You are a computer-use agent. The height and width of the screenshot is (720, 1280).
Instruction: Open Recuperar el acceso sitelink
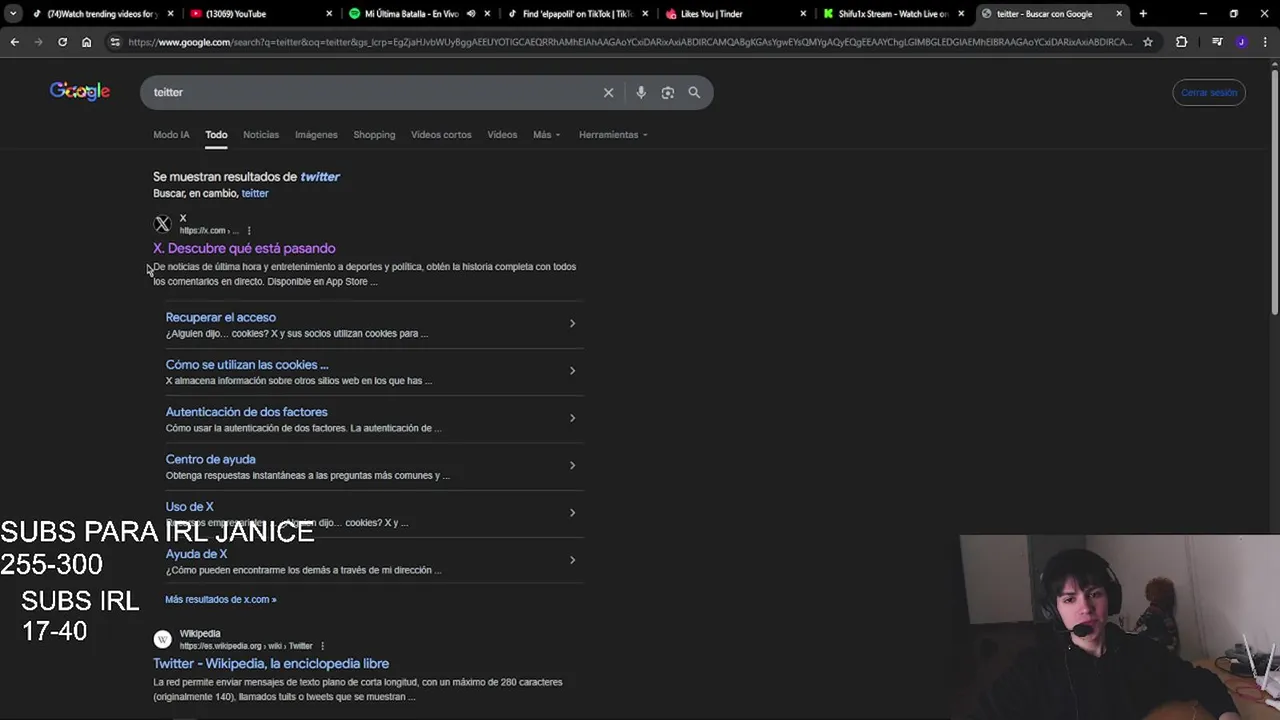click(221, 317)
